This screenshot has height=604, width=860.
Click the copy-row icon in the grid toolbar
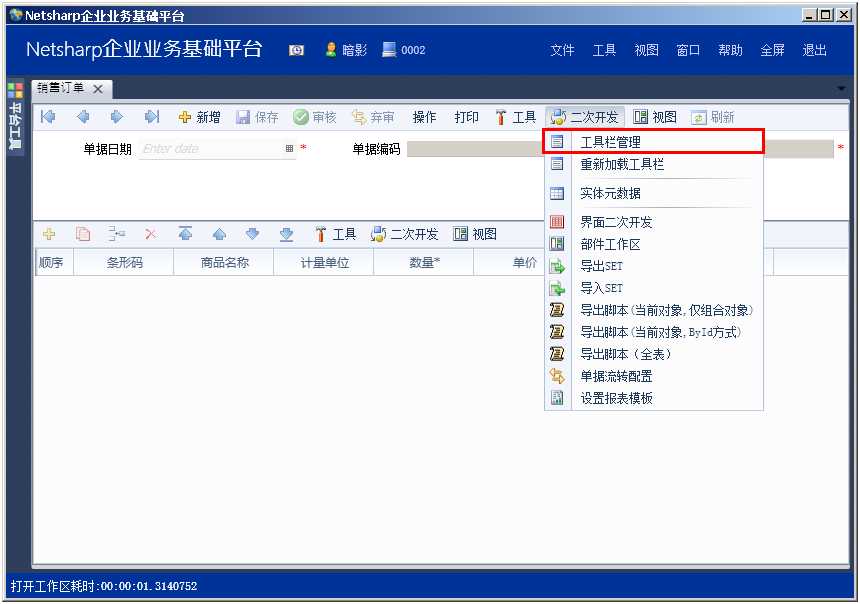click(84, 233)
